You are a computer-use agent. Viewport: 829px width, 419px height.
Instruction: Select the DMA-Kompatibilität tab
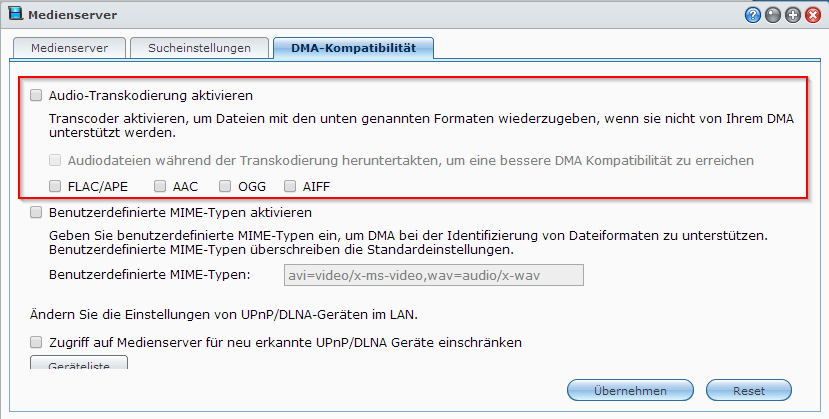click(353, 47)
